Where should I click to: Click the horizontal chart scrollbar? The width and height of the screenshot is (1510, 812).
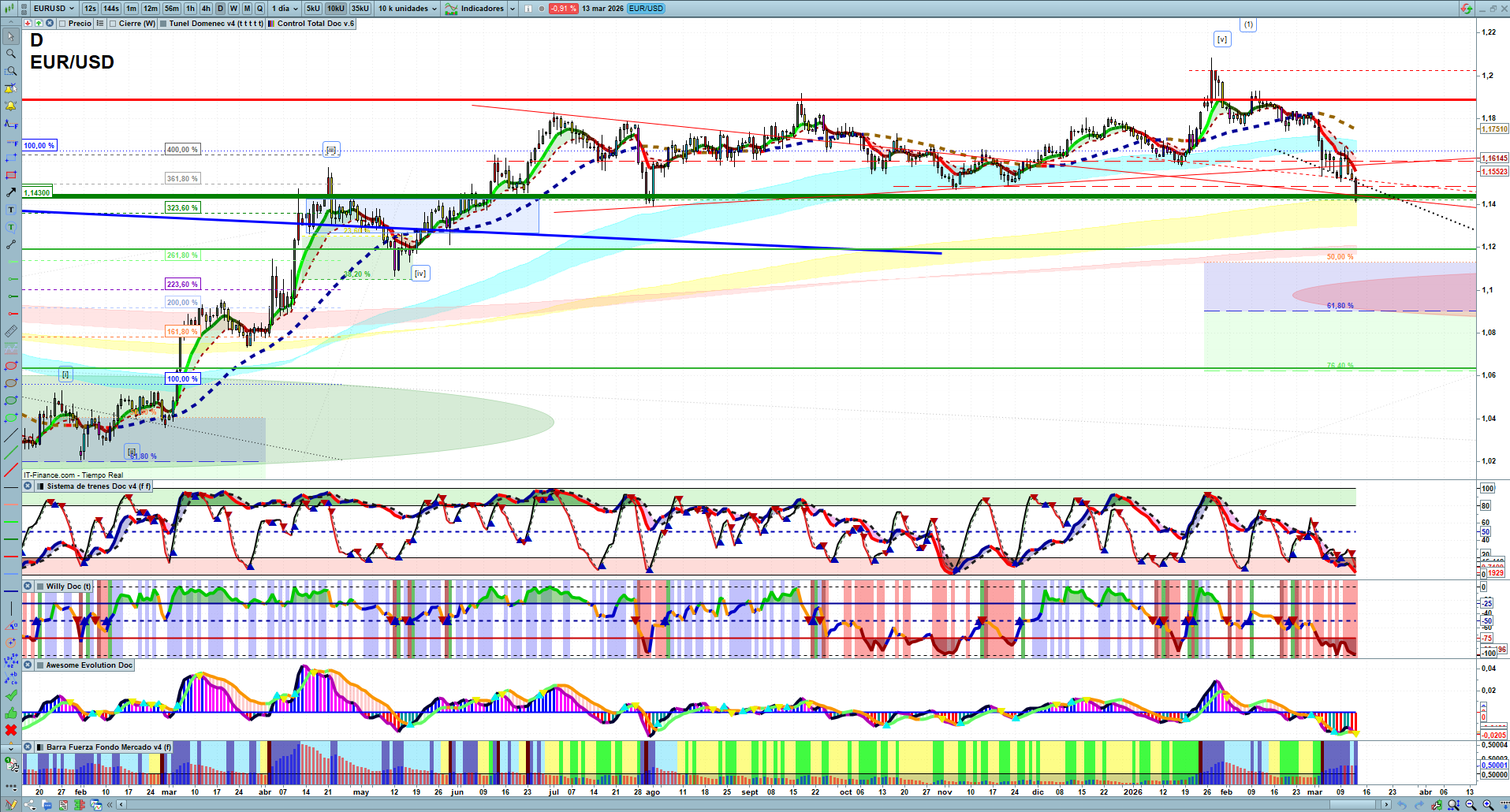pos(710,805)
